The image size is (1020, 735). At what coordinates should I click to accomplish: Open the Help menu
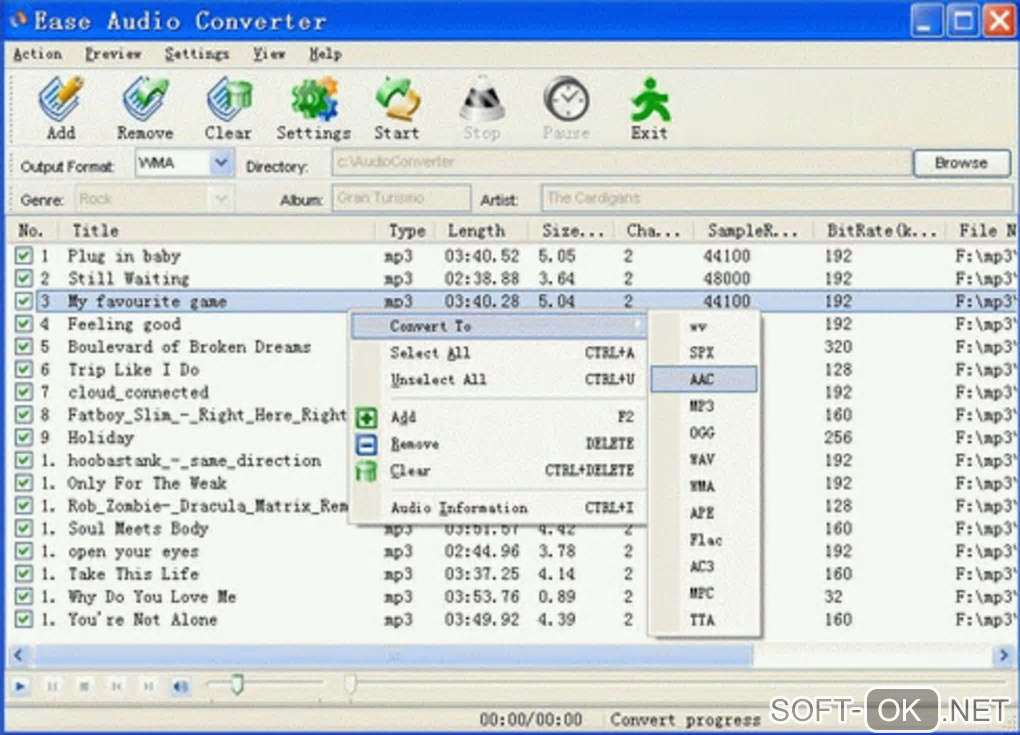[x=325, y=54]
